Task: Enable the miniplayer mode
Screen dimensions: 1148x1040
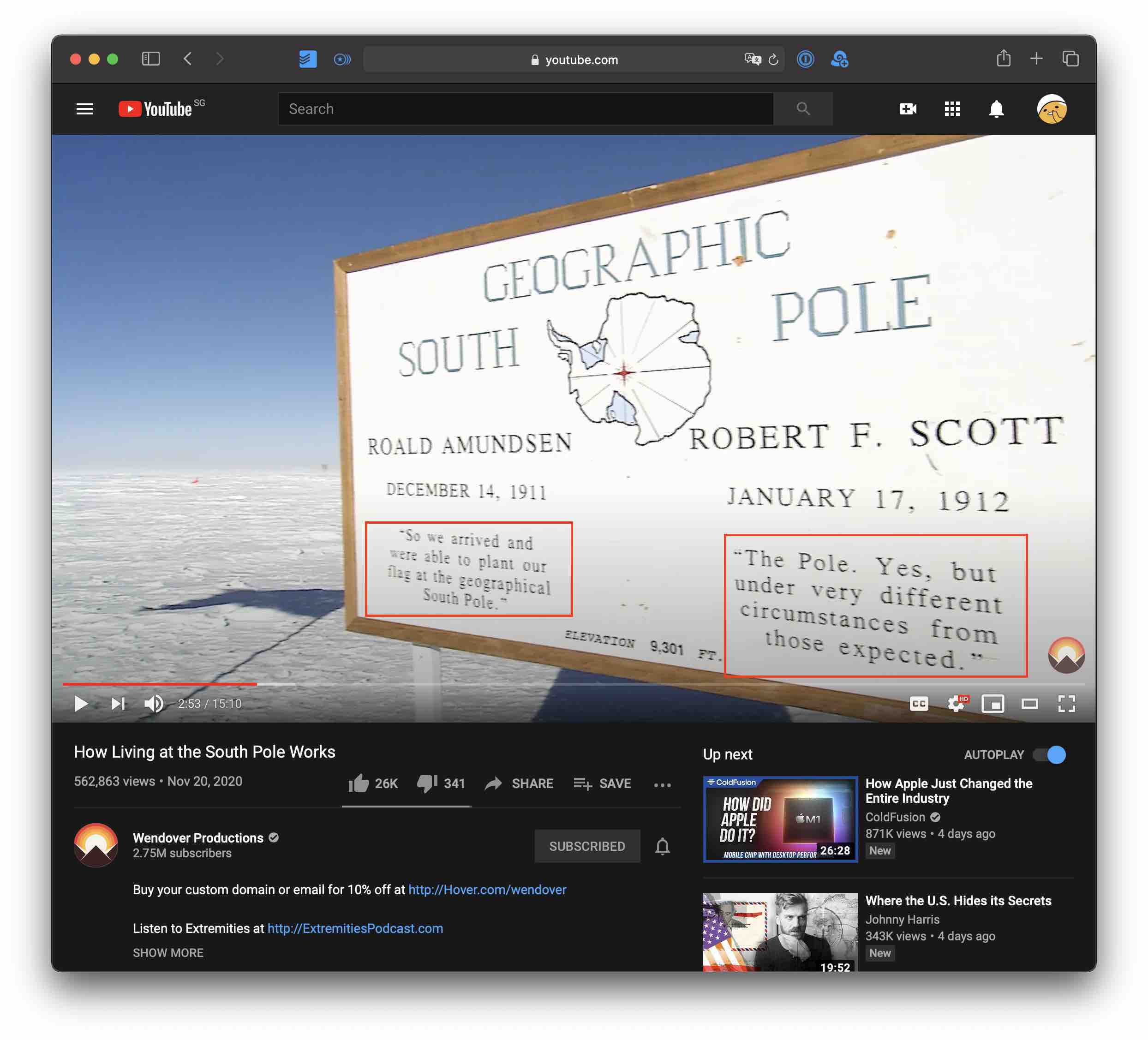Action: (993, 704)
